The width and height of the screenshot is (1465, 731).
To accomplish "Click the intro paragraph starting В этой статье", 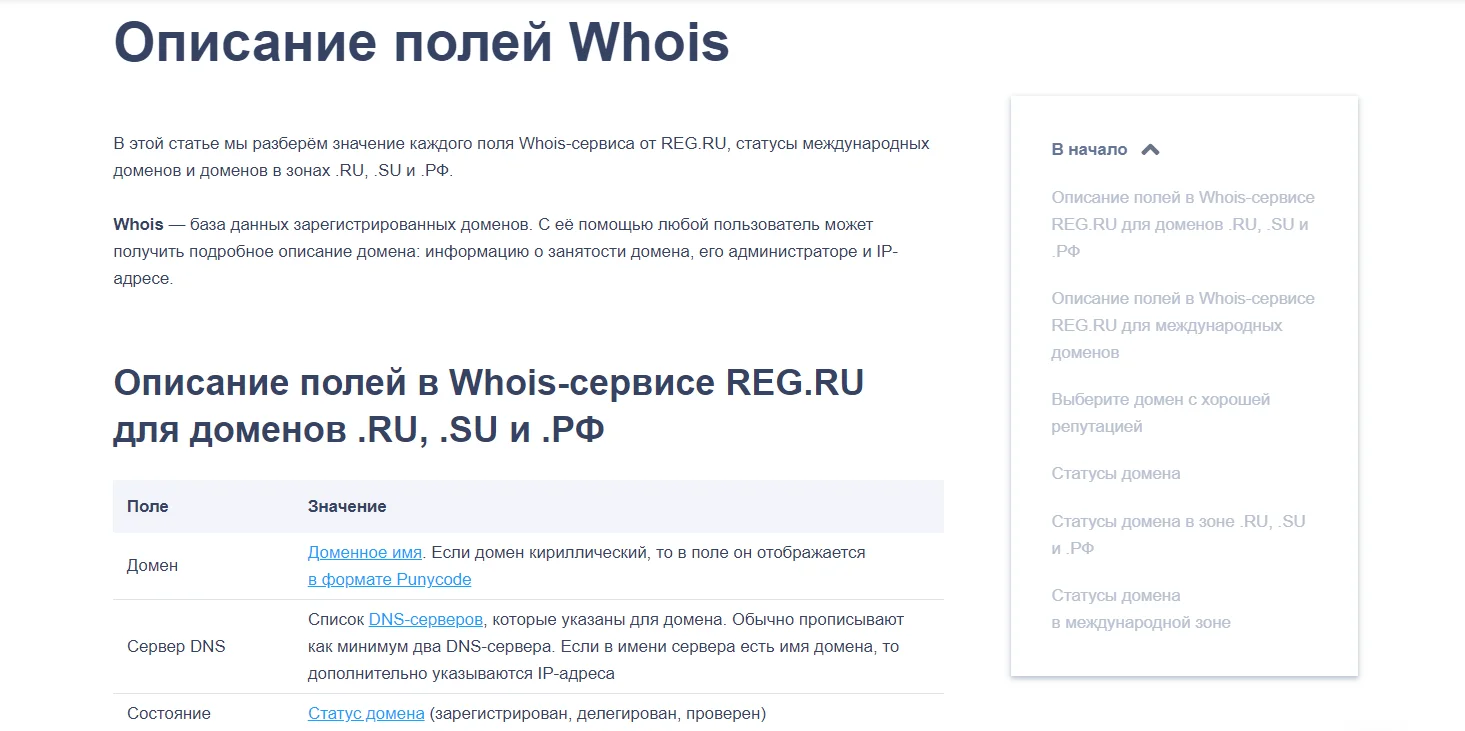I will pos(521,157).
